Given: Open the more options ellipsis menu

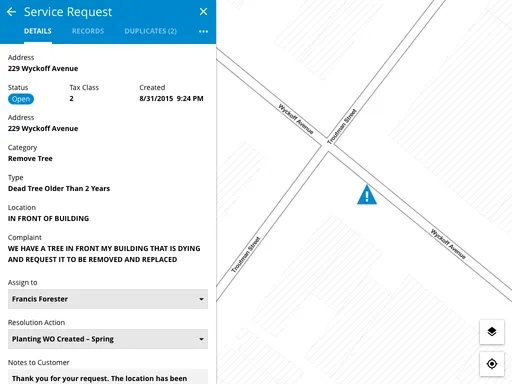Looking at the screenshot, I should point(203,31).
